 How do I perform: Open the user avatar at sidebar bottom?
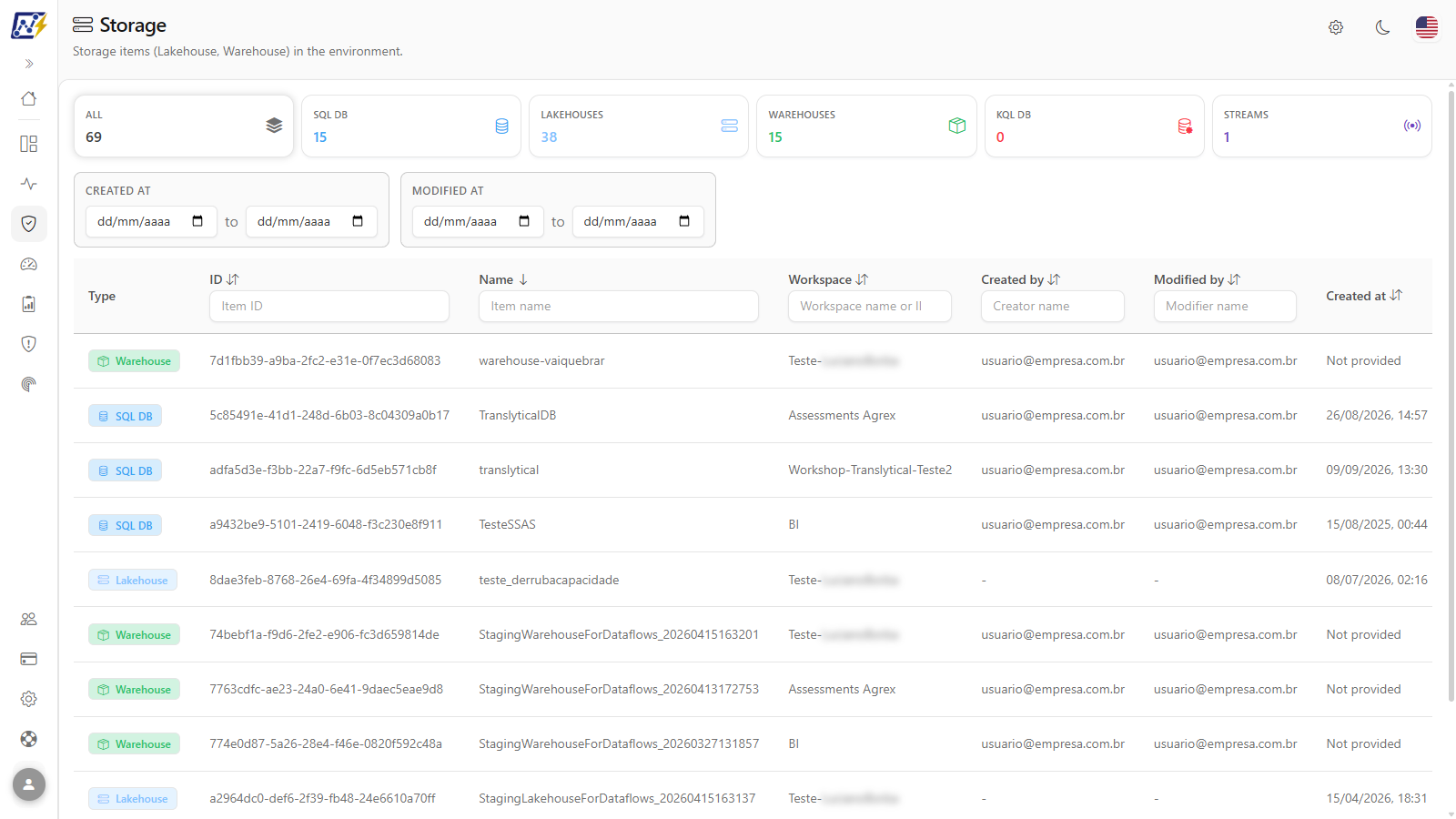(29, 784)
